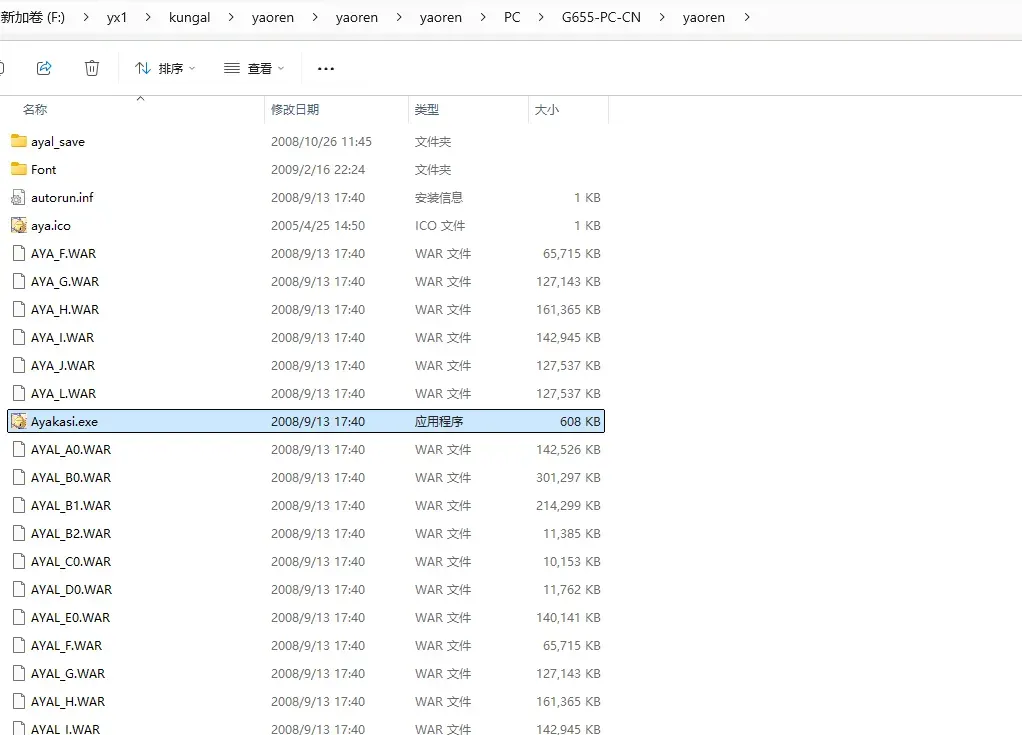The image size is (1022, 735).
Task: Click the 2008/10/26 11:45 date cell
Action: [321, 141]
